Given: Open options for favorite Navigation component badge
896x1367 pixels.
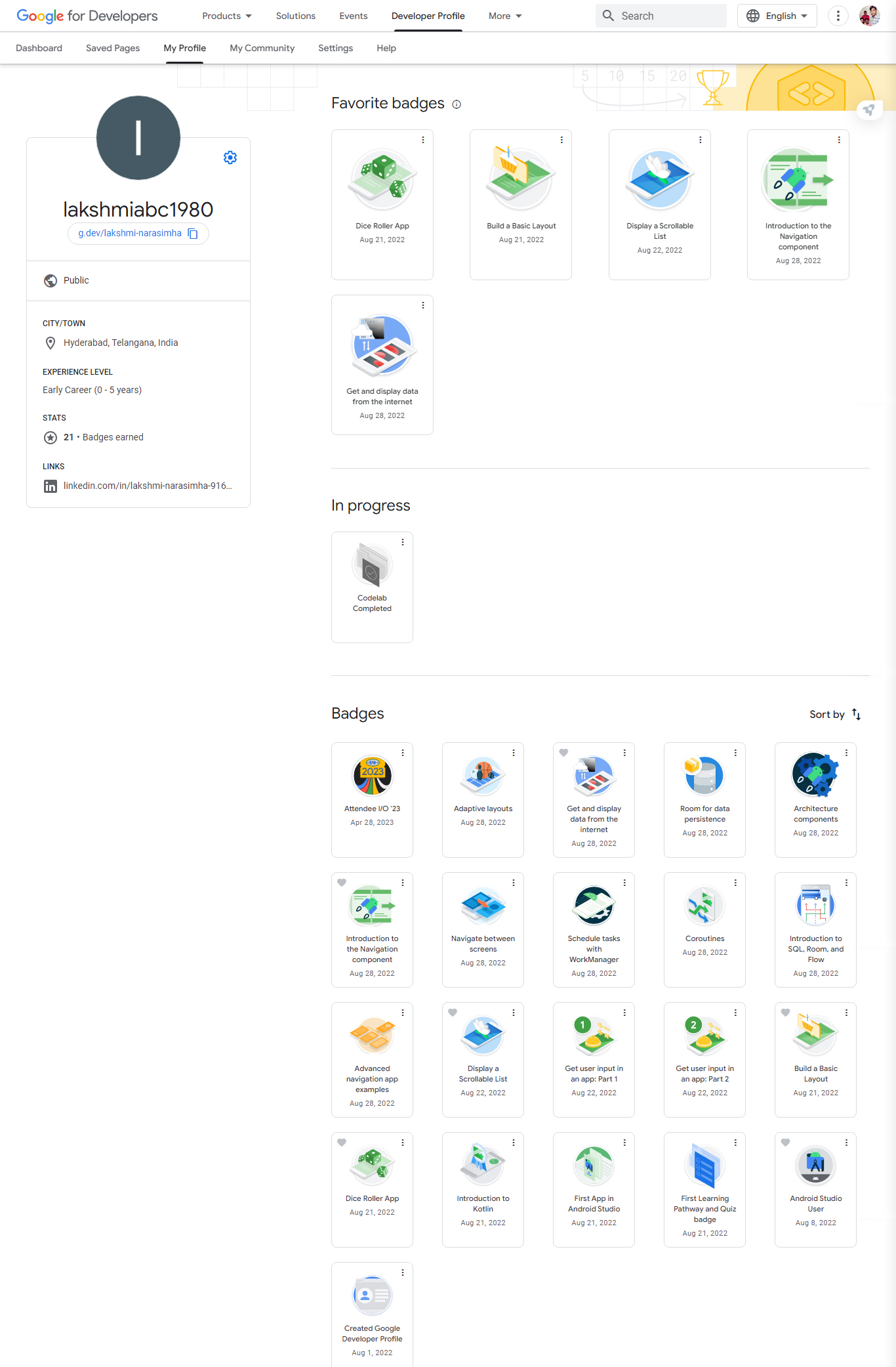Looking at the screenshot, I should click(x=839, y=140).
